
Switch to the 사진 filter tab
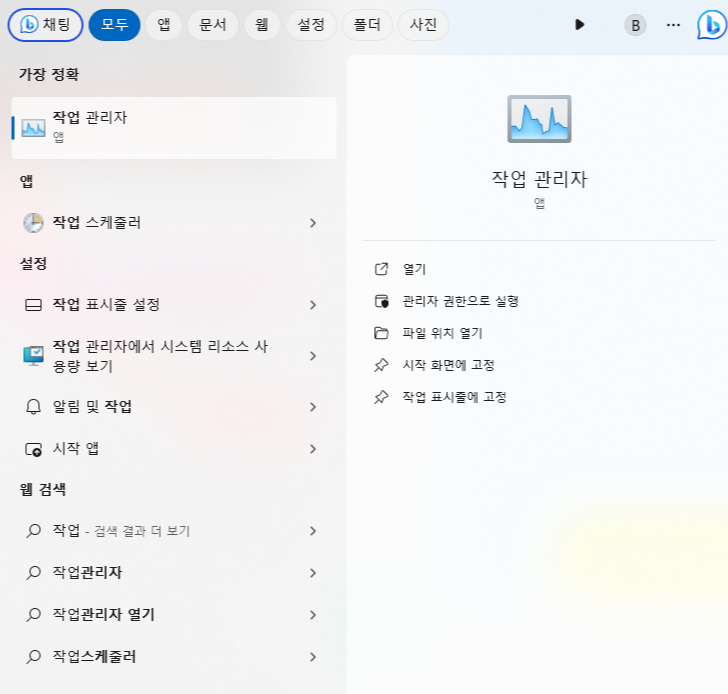point(423,25)
